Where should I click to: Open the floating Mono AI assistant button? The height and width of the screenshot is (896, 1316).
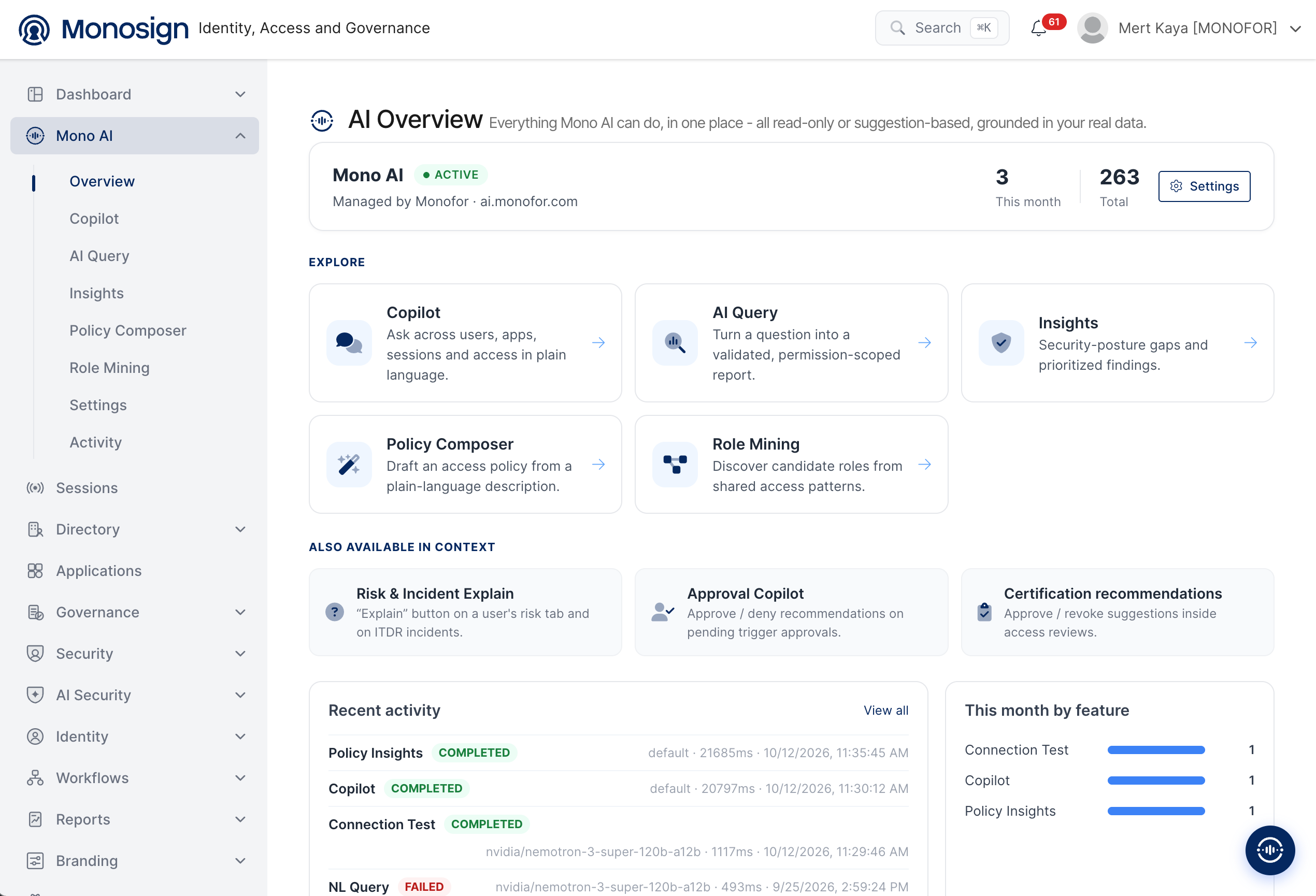coord(1269,849)
